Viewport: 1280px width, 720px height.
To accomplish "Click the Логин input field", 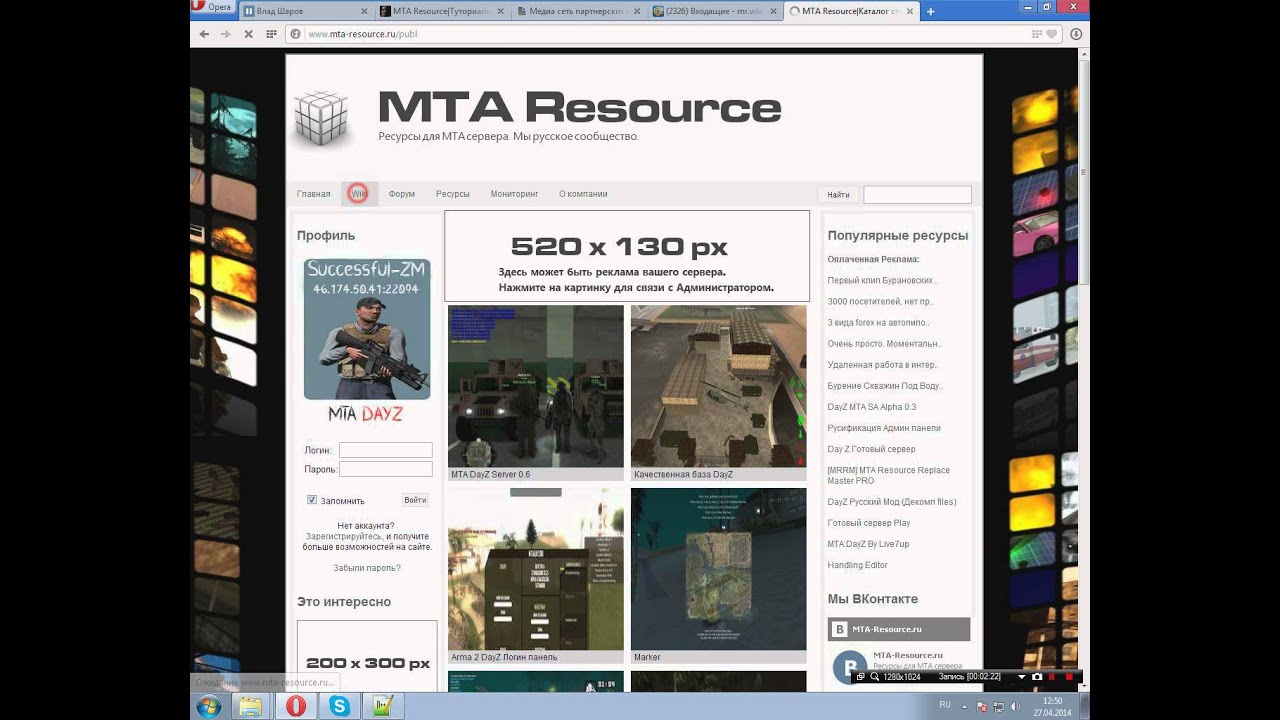I will point(385,450).
